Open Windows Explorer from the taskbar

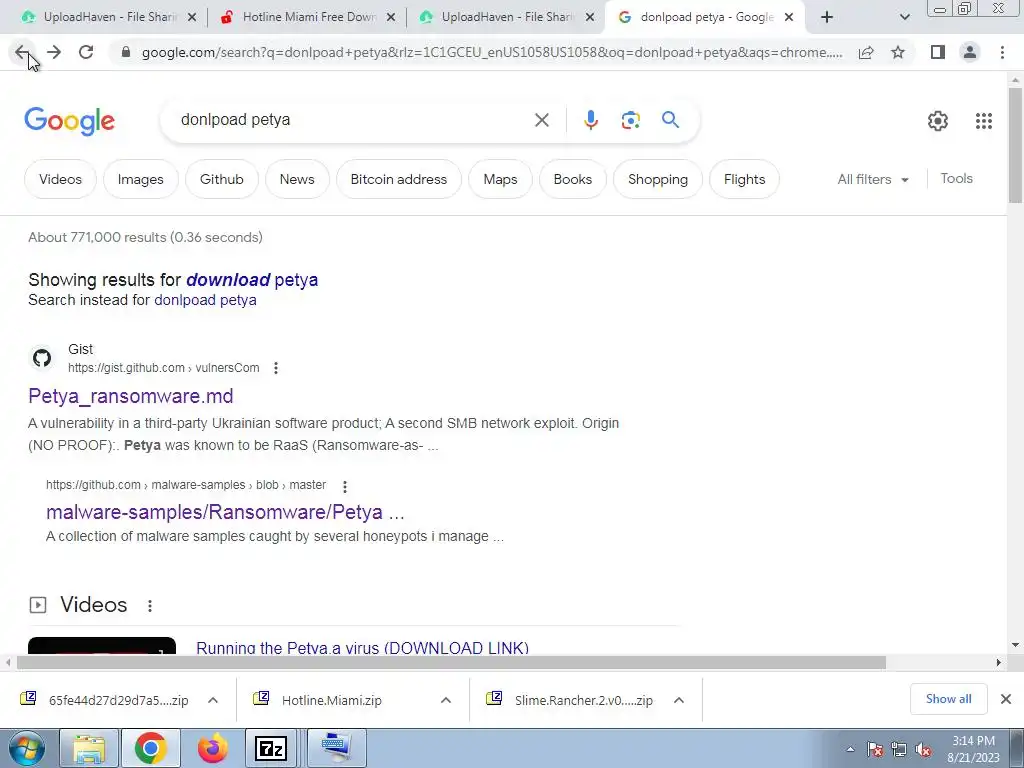pos(89,748)
